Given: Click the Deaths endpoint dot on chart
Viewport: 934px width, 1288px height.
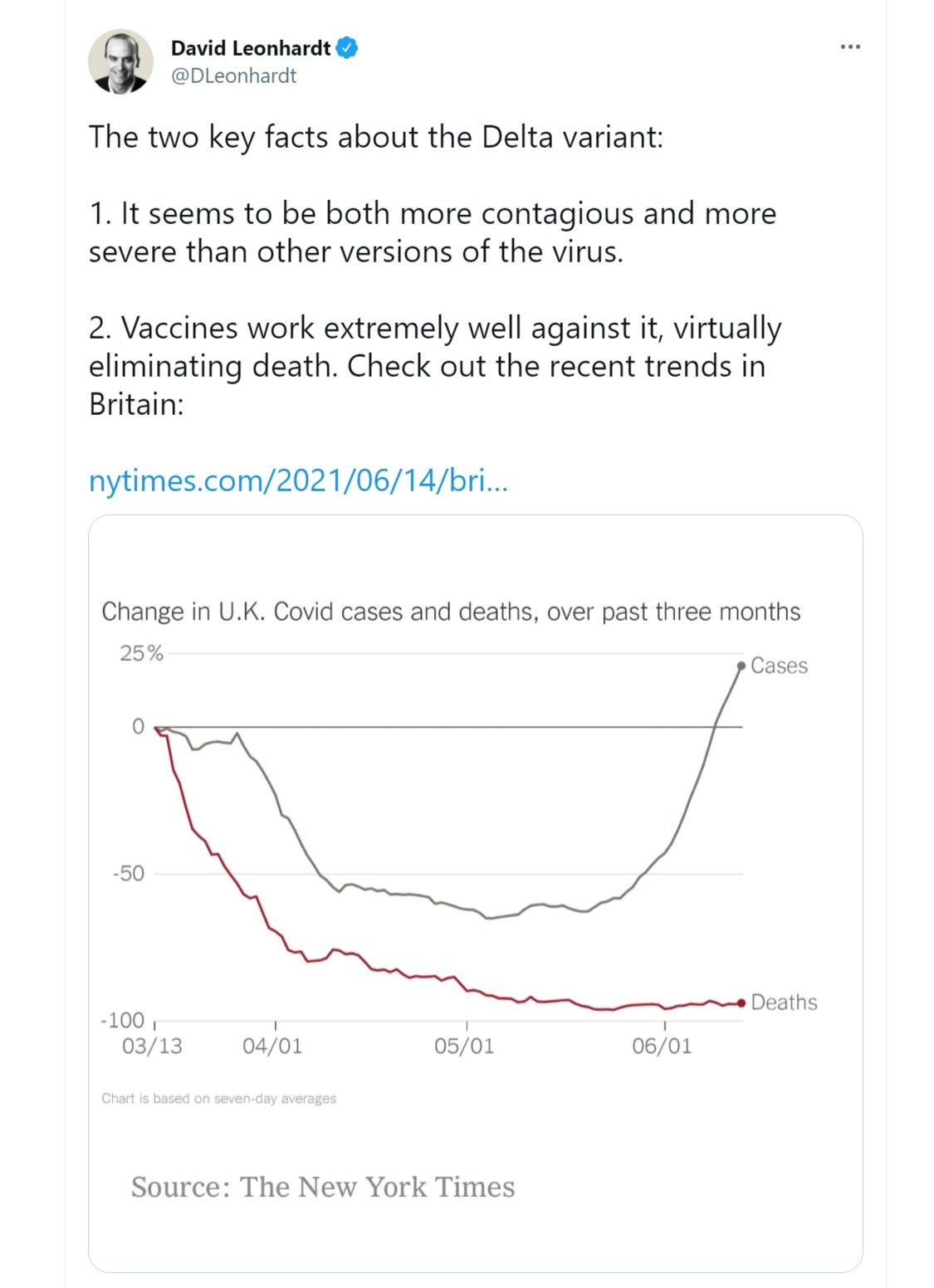Looking at the screenshot, I should (741, 1003).
